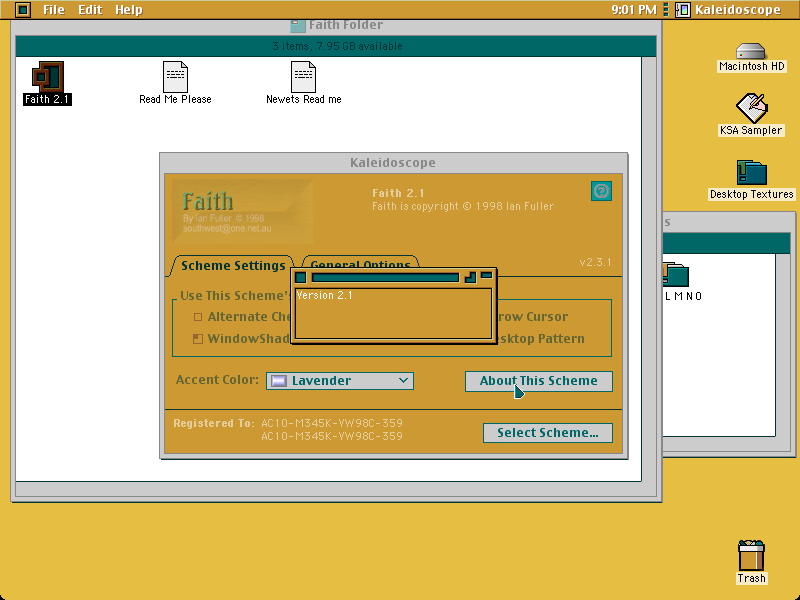Select the Read Me Please document icon
Screen dimensions: 800x600
click(175, 77)
